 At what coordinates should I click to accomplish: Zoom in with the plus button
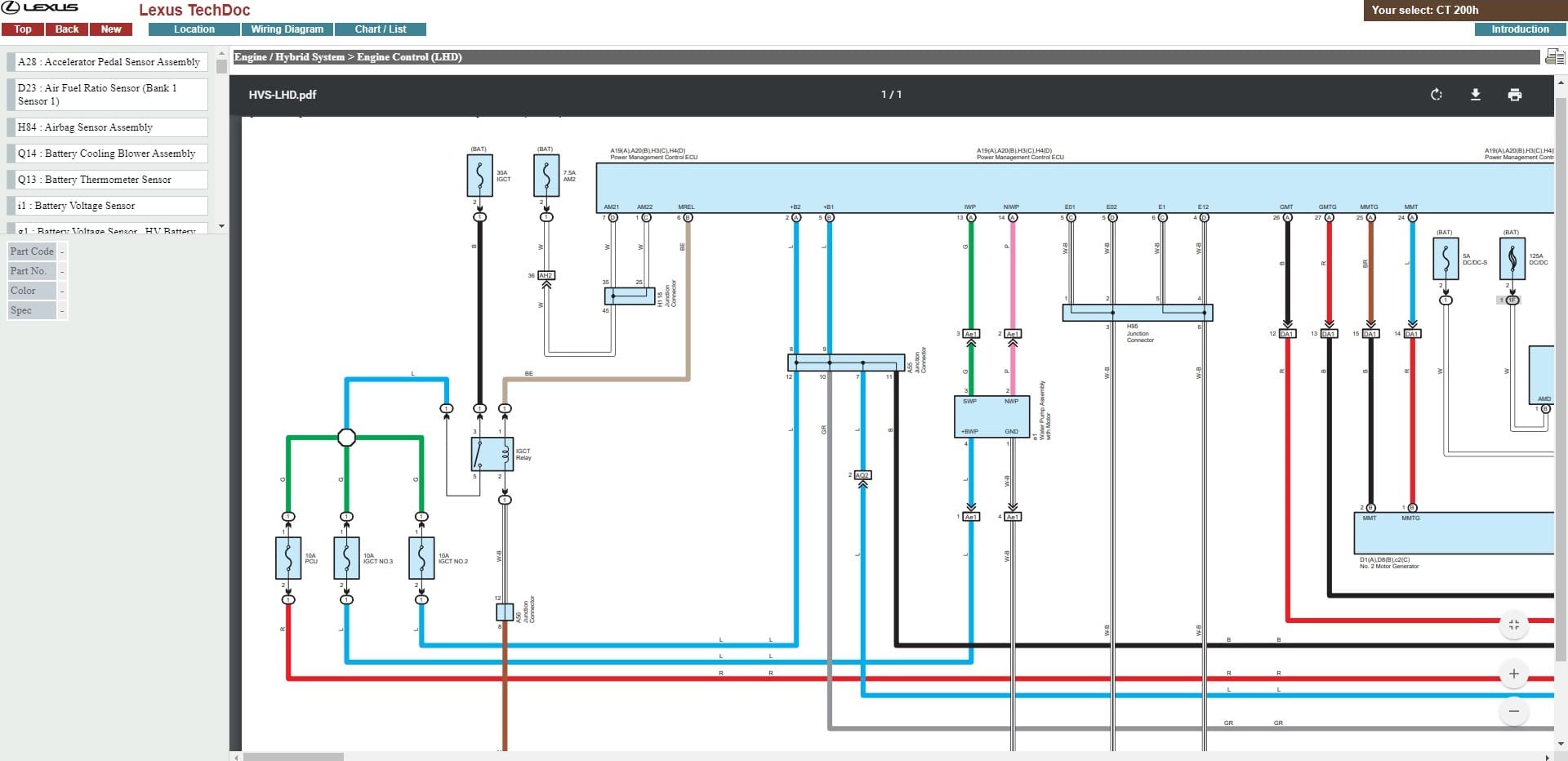tap(1514, 674)
